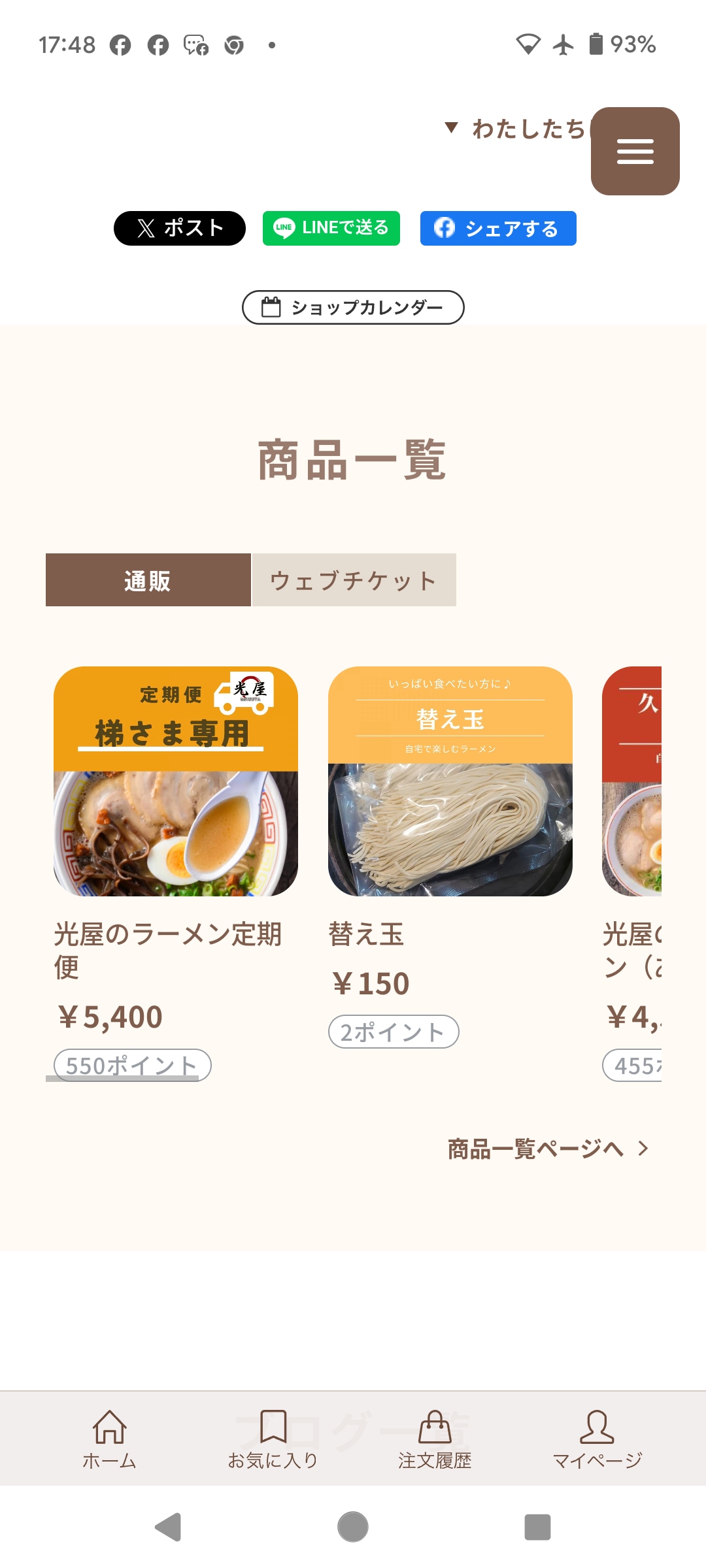Select the 通販 tab
The width and height of the screenshot is (706, 1568).
[148, 580]
